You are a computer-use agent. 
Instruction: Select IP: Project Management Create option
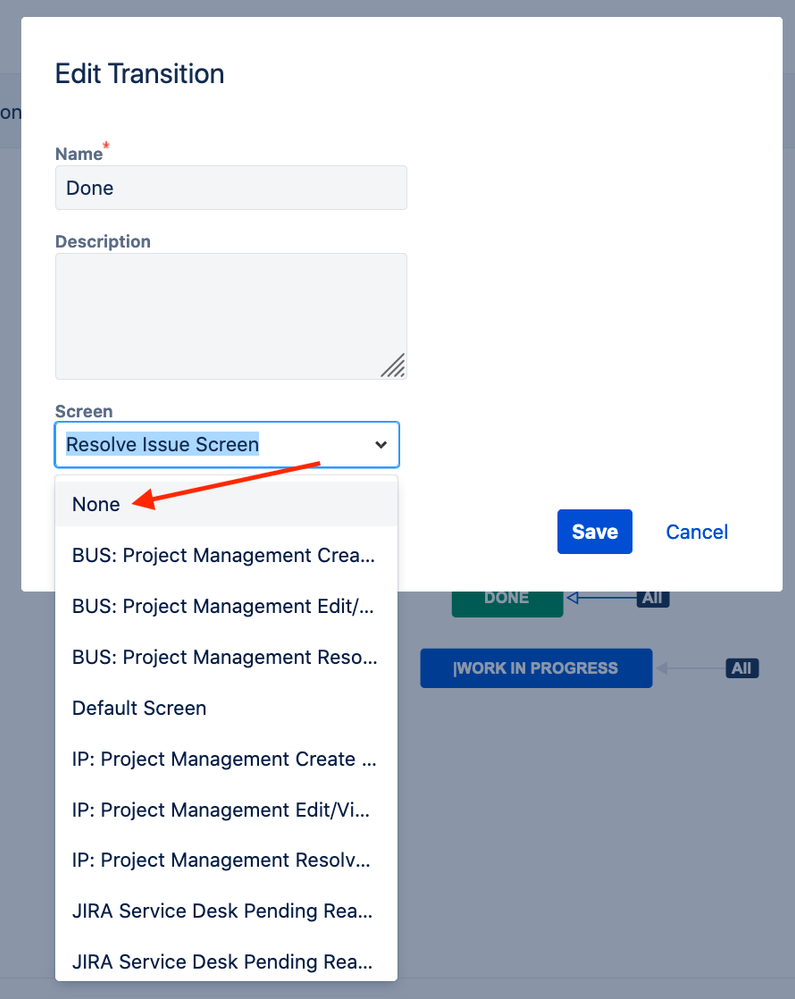pyautogui.click(x=226, y=759)
